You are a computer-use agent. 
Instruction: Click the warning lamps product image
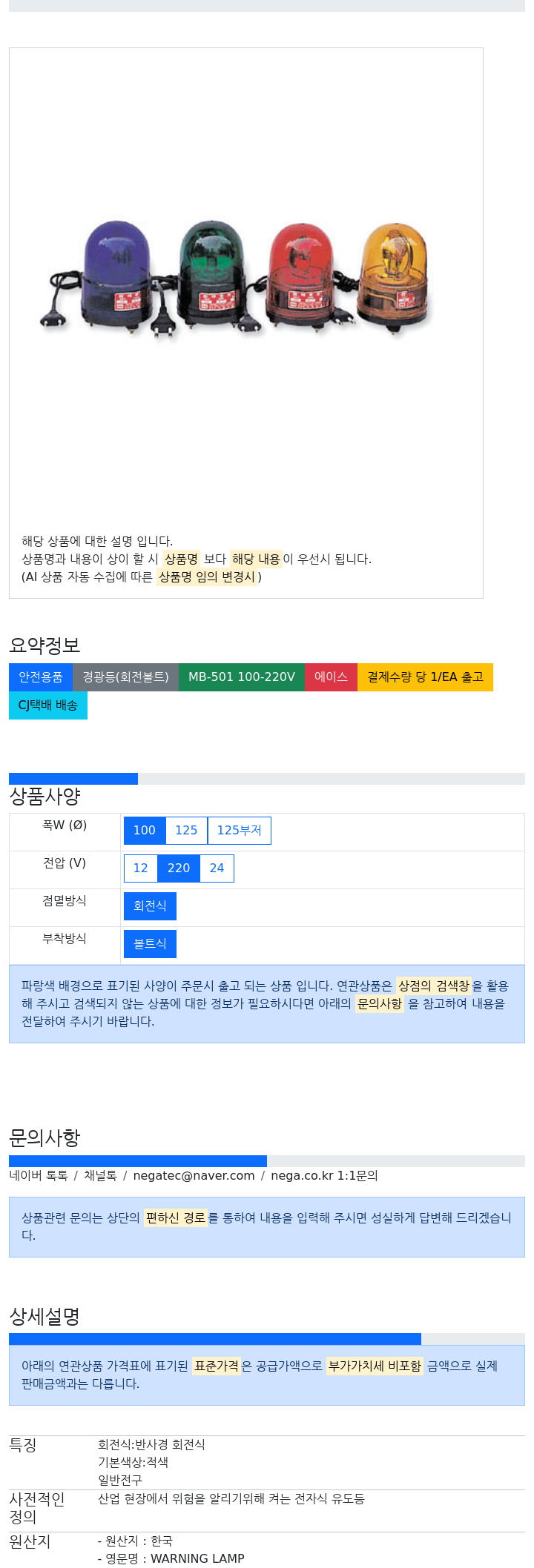[236, 280]
